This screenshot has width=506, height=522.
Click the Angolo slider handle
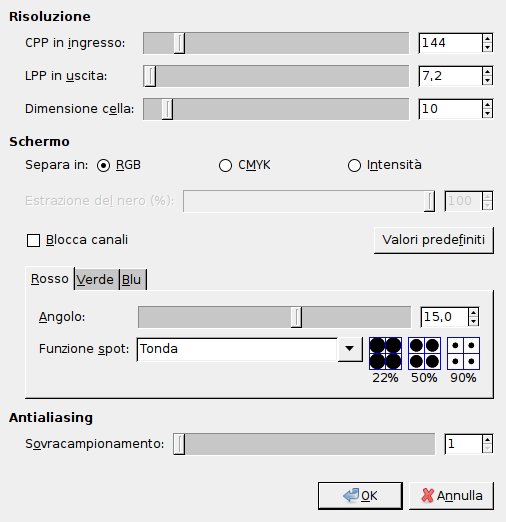(x=296, y=317)
